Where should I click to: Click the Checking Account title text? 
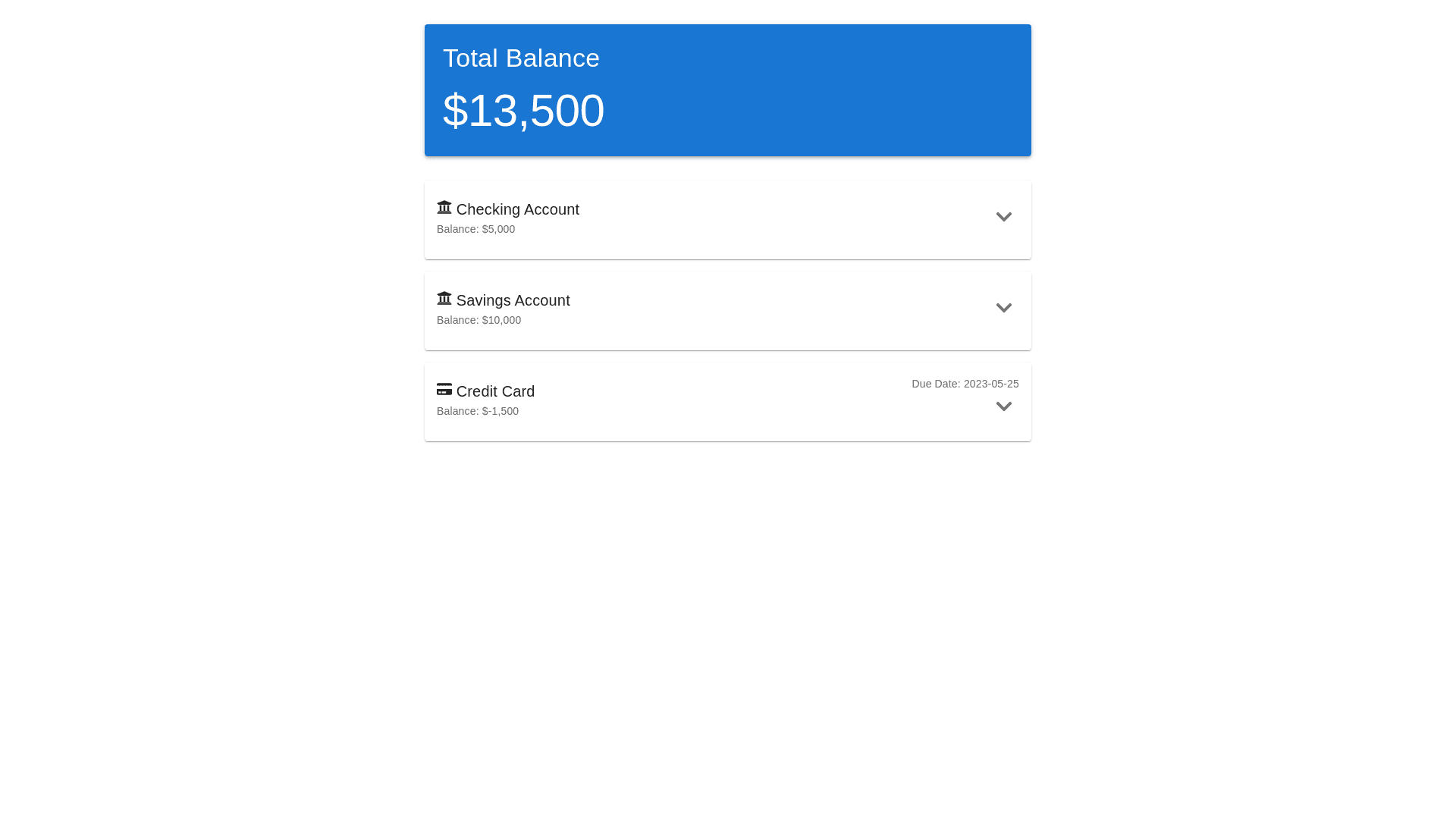tap(517, 209)
